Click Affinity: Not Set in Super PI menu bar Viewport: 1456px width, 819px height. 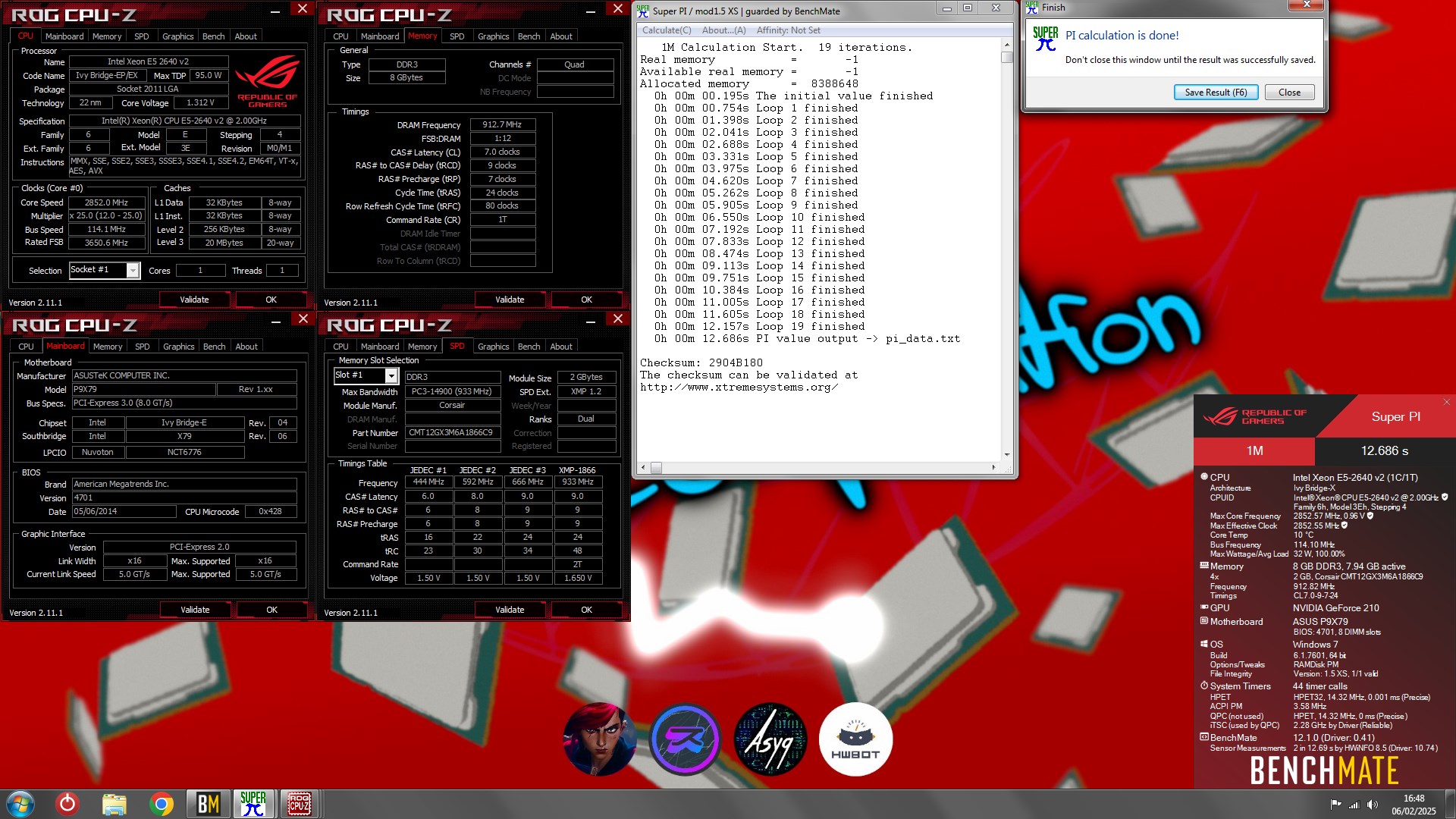click(788, 30)
